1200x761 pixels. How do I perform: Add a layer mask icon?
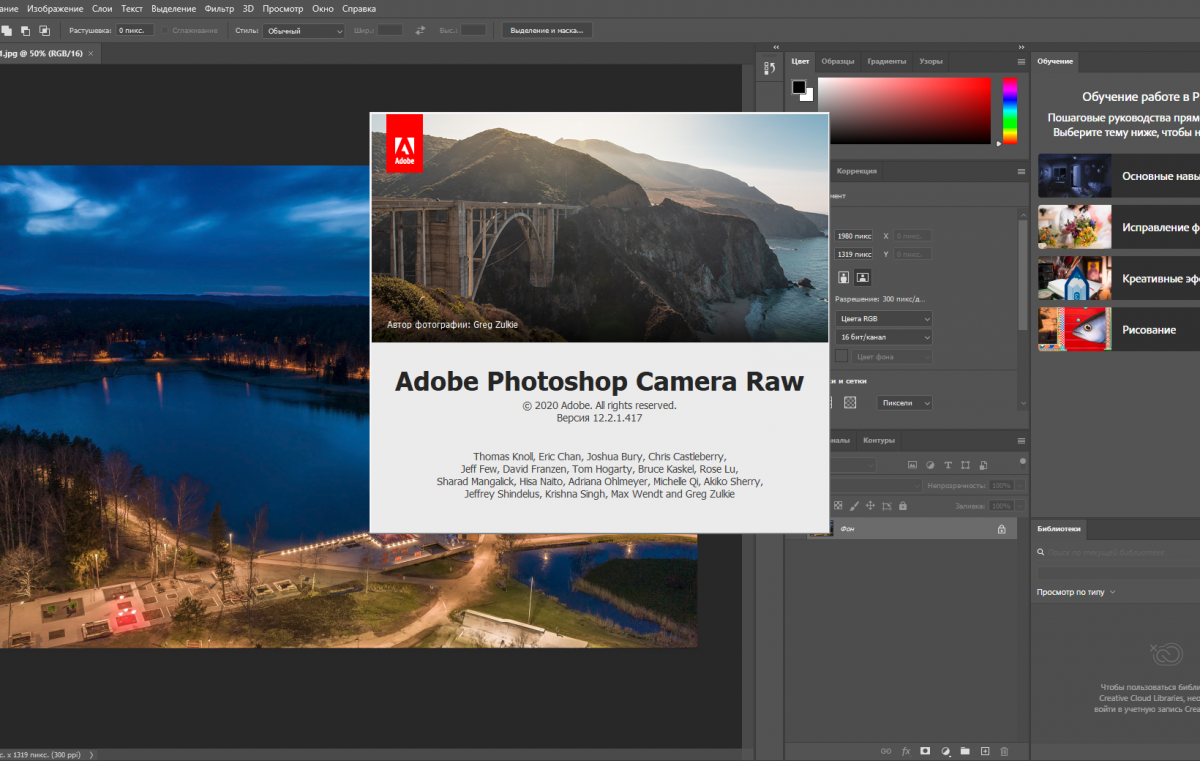(x=925, y=750)
